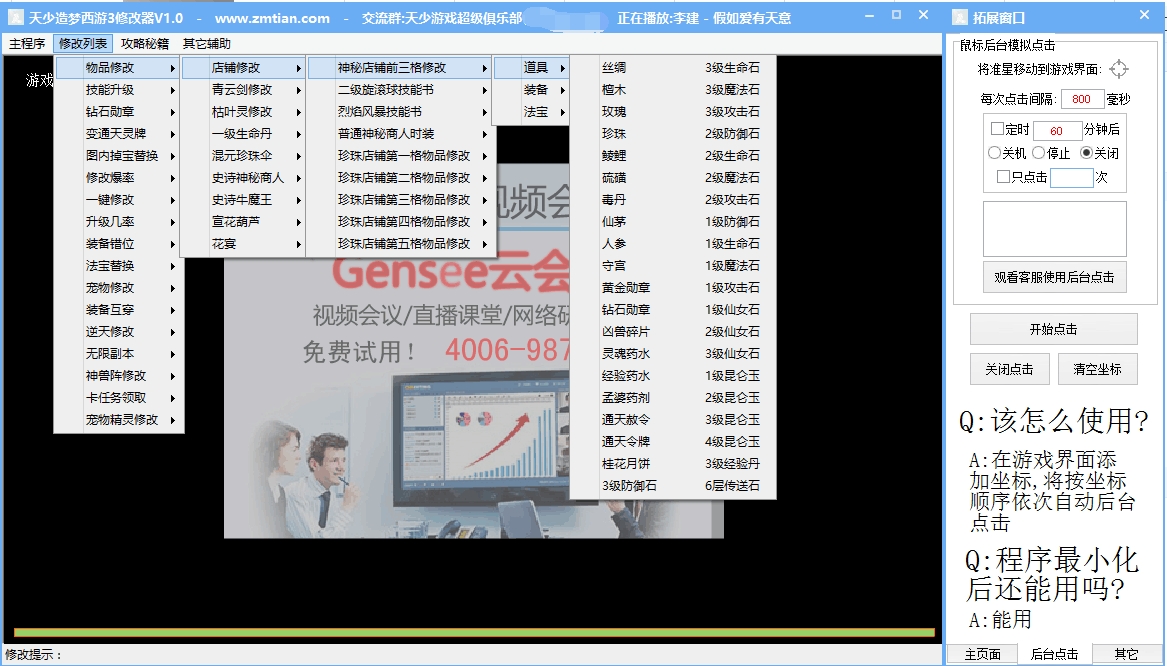Click the crosshair aiming icon

pos(1118,69)
